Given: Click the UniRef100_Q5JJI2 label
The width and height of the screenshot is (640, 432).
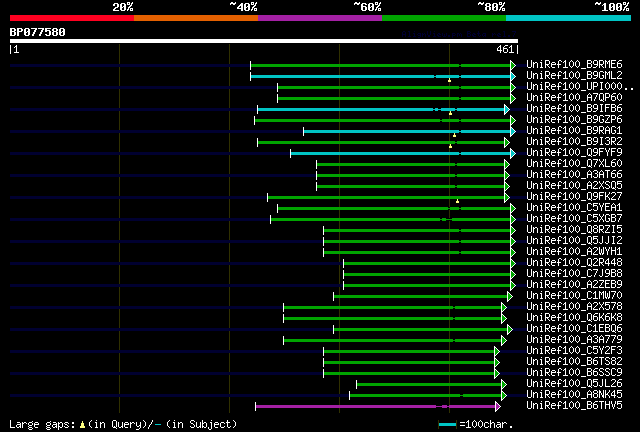Looking at the screenshot, I should coord(574,241).
